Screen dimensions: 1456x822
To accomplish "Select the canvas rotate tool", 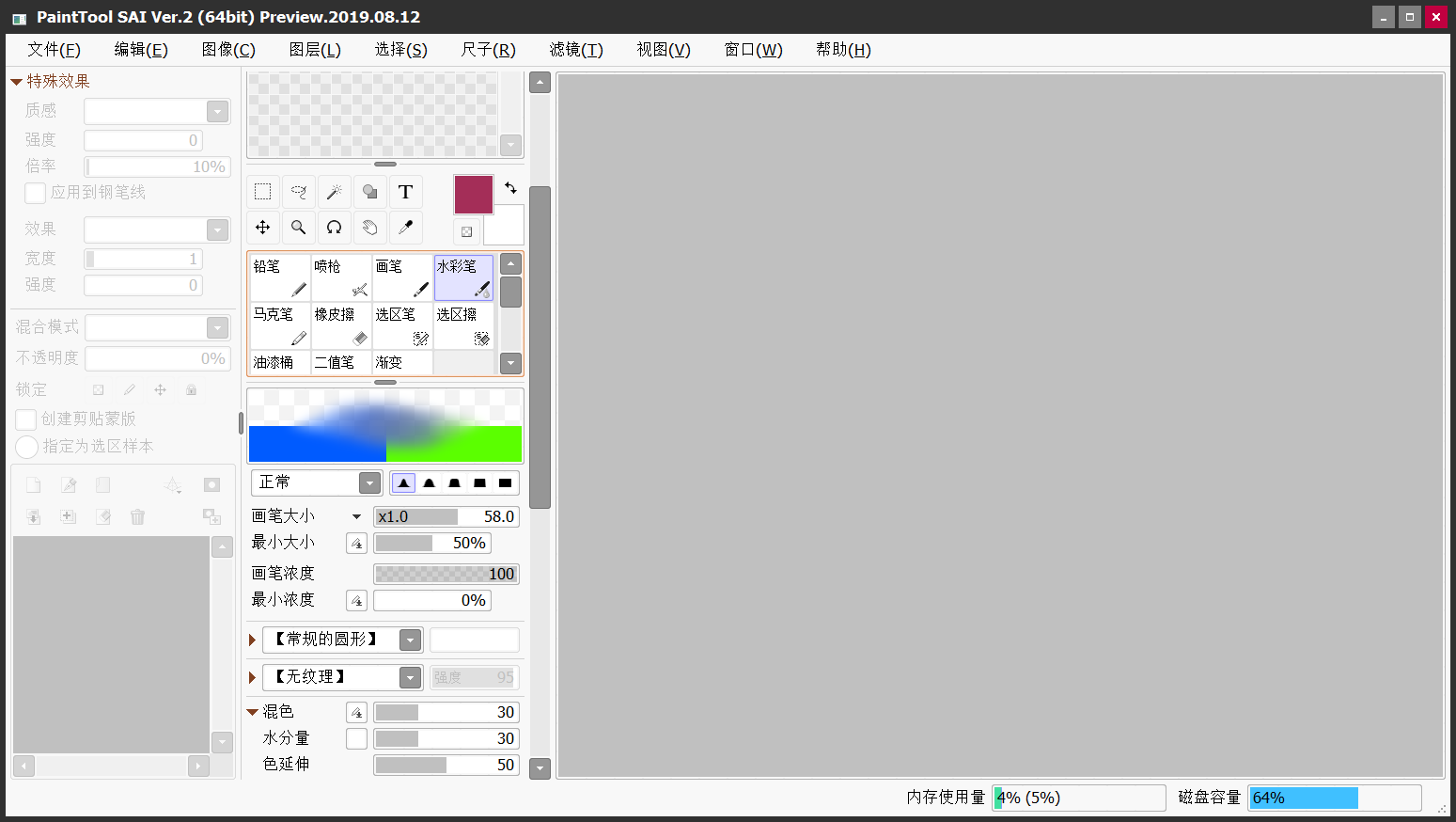I will [335, 228].
